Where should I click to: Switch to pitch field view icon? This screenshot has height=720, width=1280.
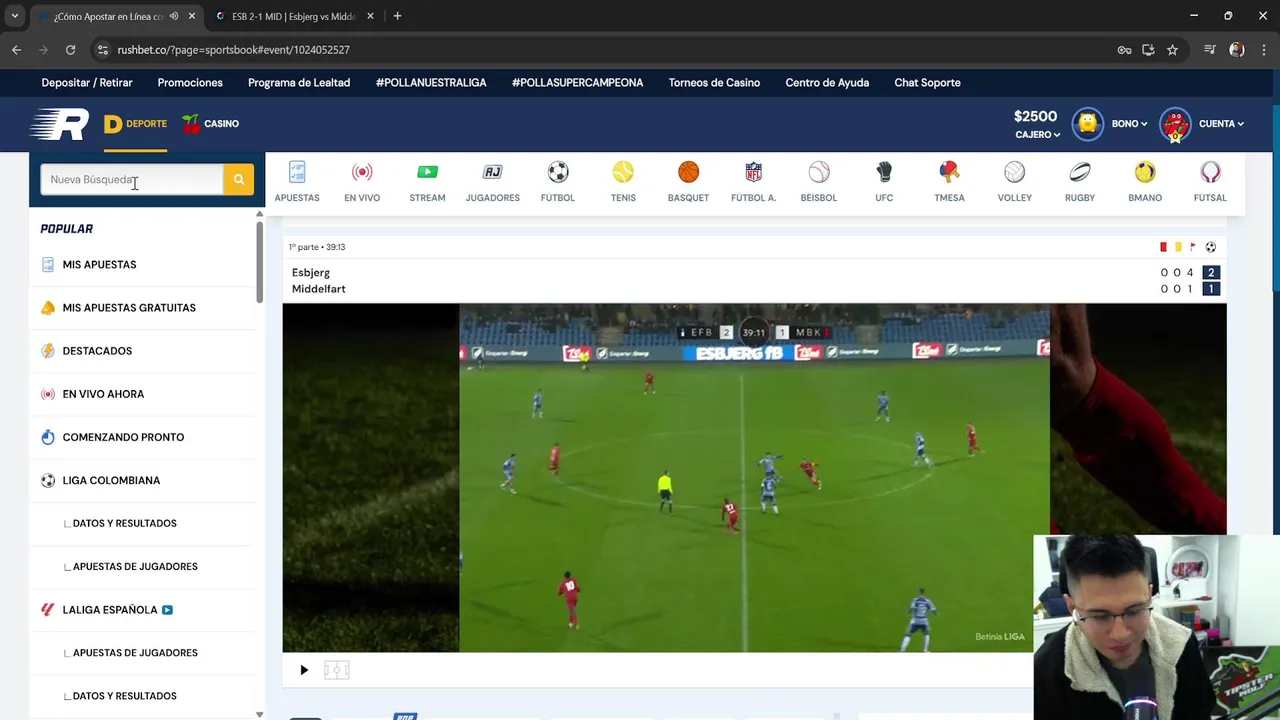tap(336, 670)
